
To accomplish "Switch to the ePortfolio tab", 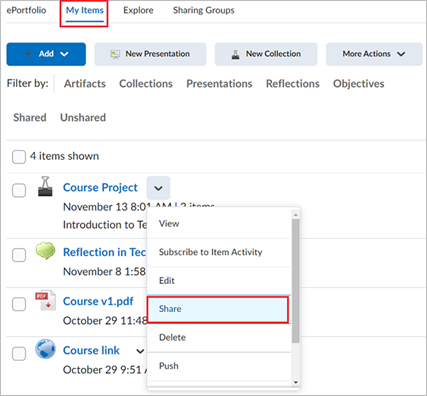I will pos(26,10).
